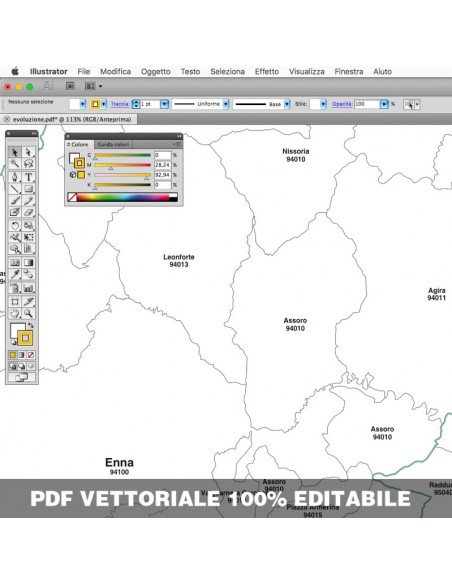Image resolution: width=452 pixels, height=584 pixels.
Task: Select the Pen tool
Action: click(15, 177)
